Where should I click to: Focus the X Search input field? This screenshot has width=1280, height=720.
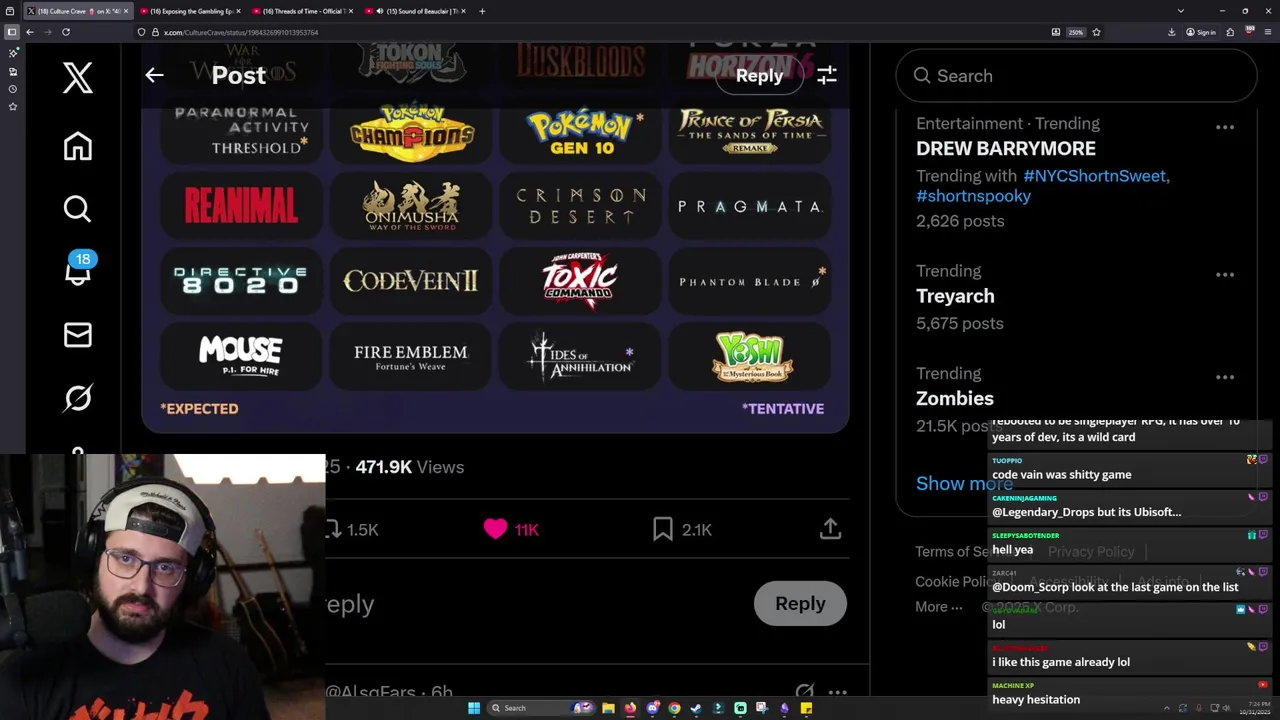pos(1076,76)
